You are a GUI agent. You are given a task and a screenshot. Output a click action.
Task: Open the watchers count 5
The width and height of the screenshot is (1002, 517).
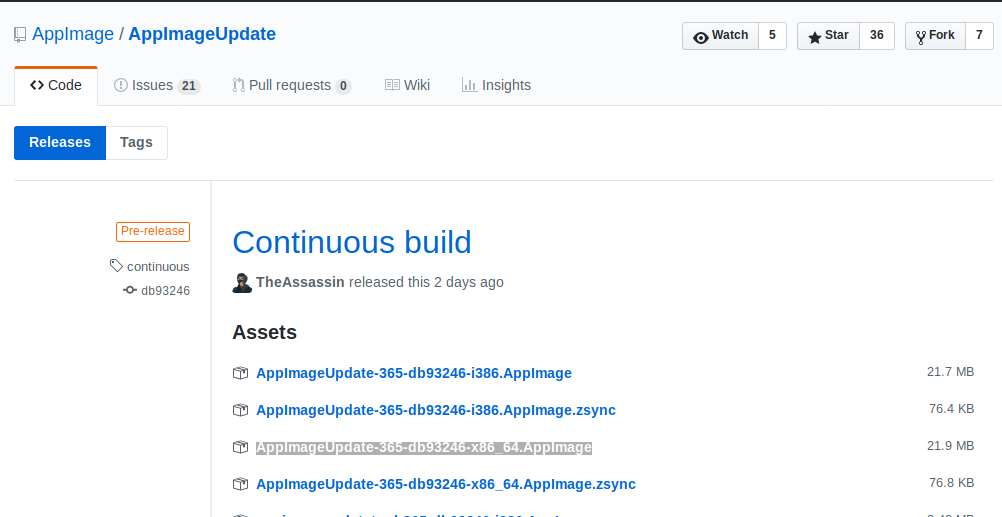tap(772, 36)
